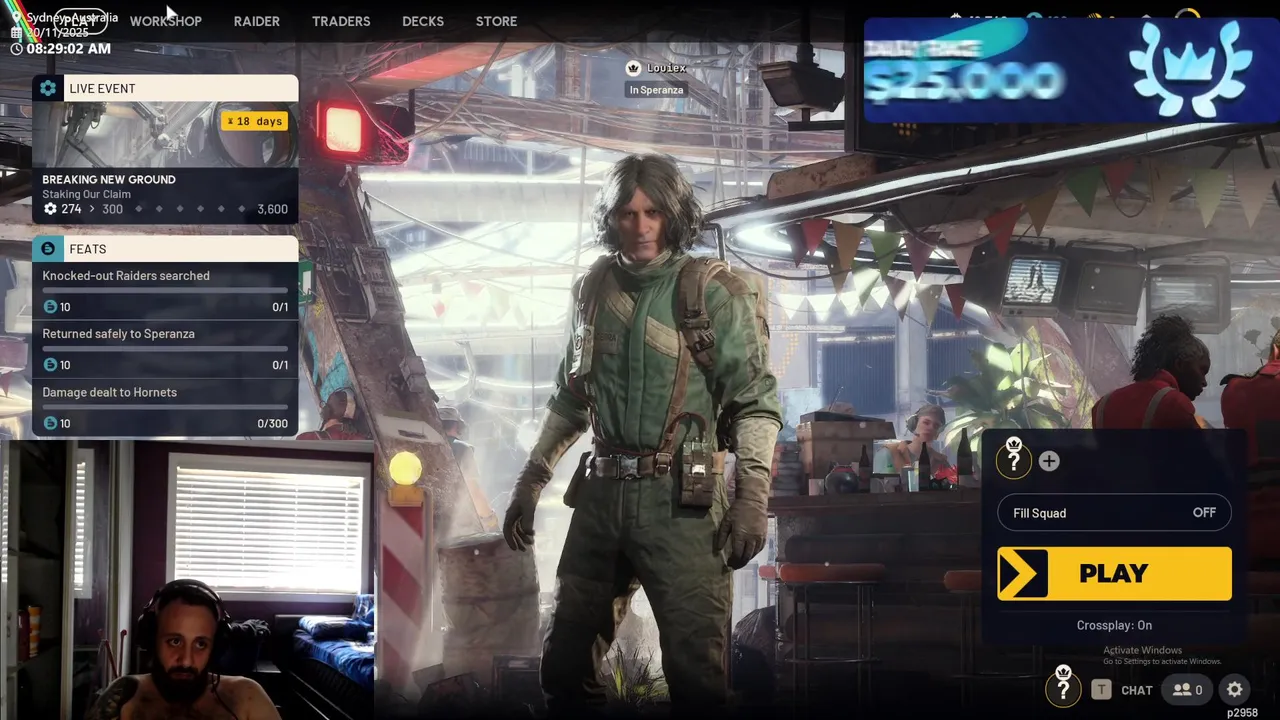Click the streamer webcam feed
Viewport: 1280px width, 720px height.
coord(187,582)
